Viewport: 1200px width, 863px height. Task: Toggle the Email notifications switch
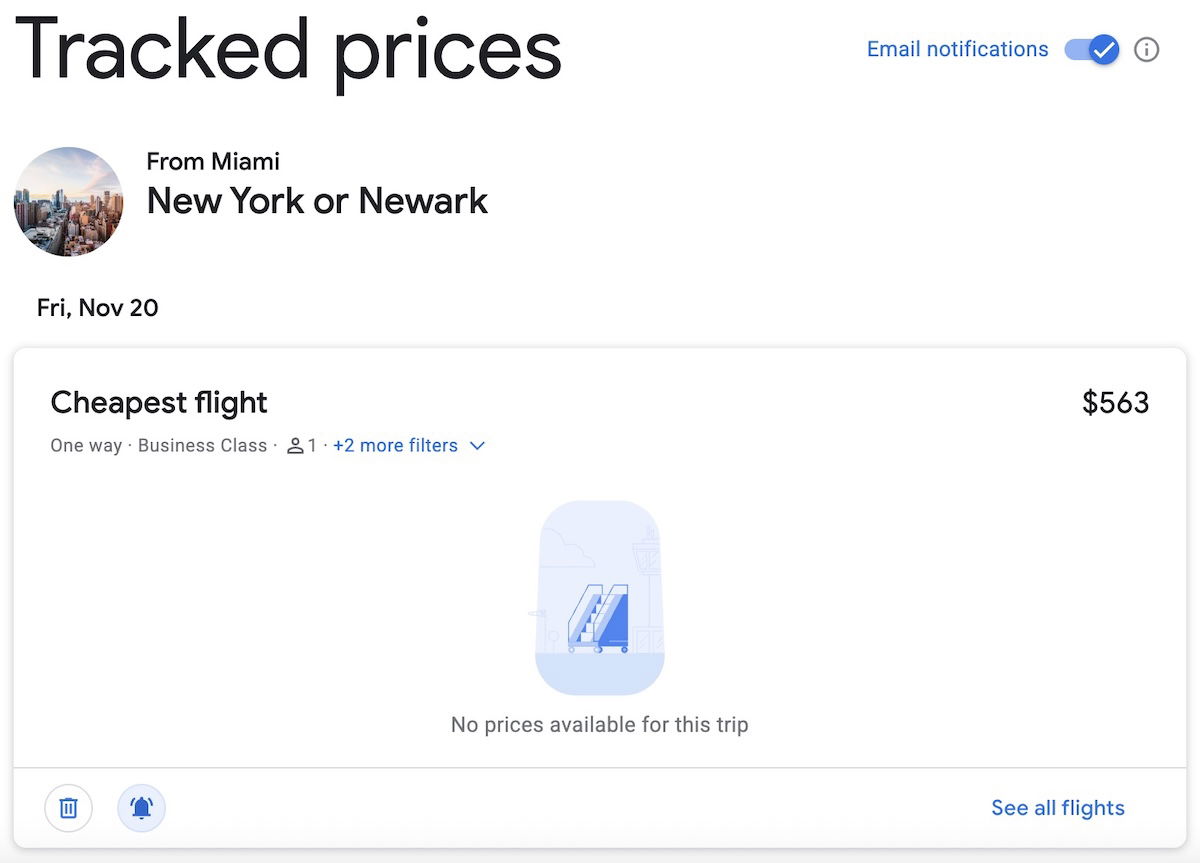1091,49
